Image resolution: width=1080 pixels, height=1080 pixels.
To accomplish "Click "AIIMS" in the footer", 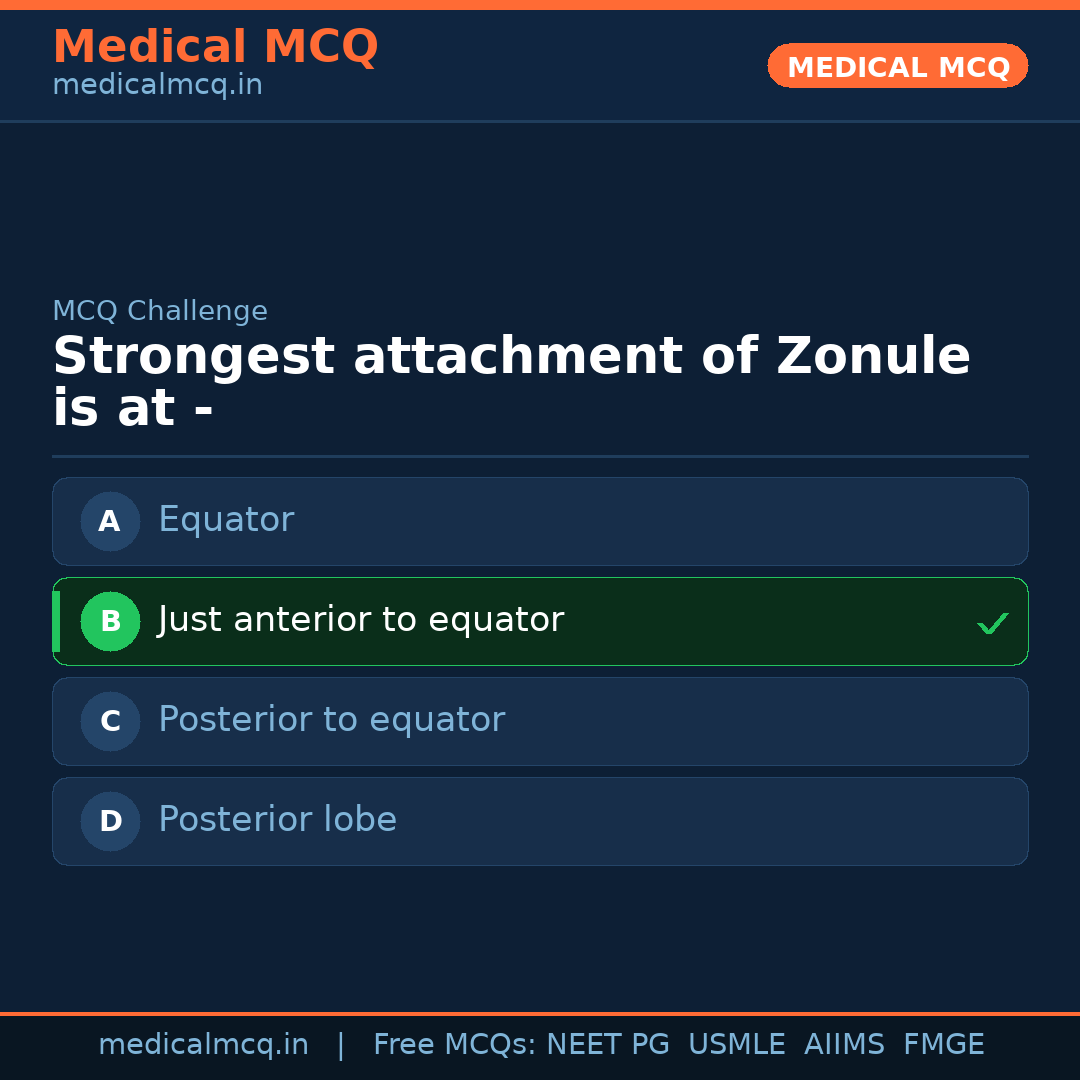I will tap(844, 1045).
